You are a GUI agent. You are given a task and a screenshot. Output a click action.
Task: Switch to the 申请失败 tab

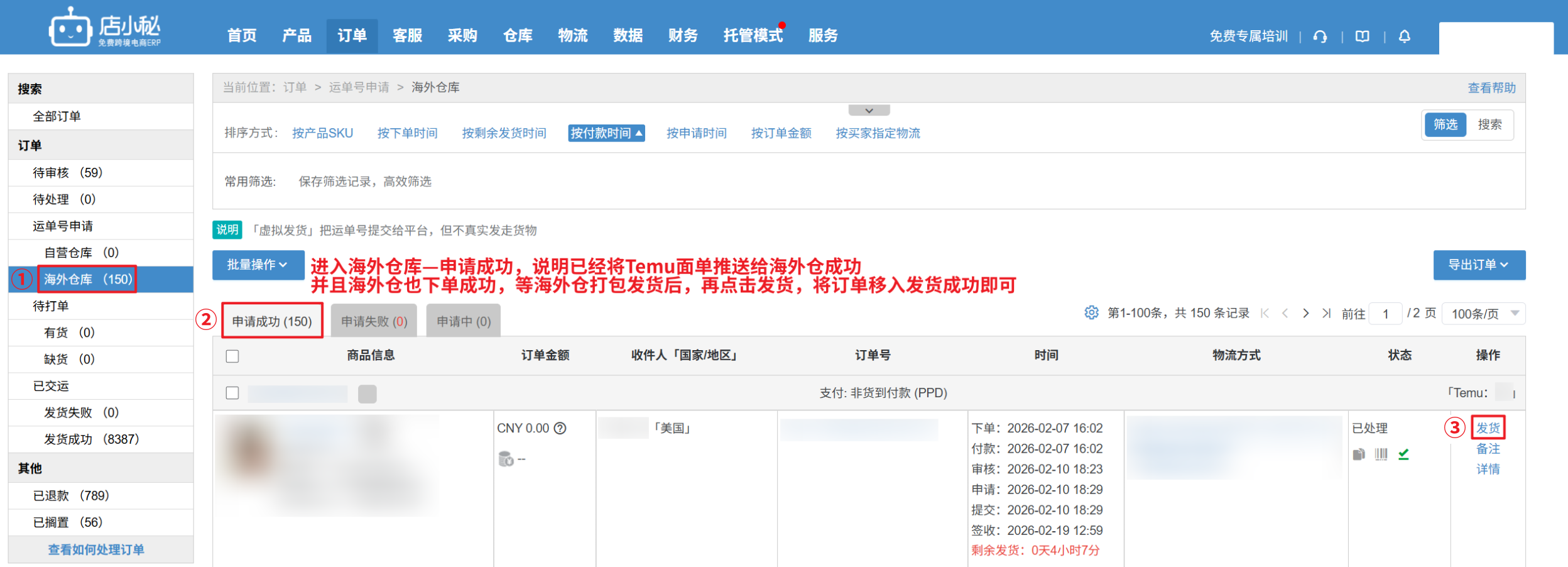pyautogui.click(x=374, y=321)
